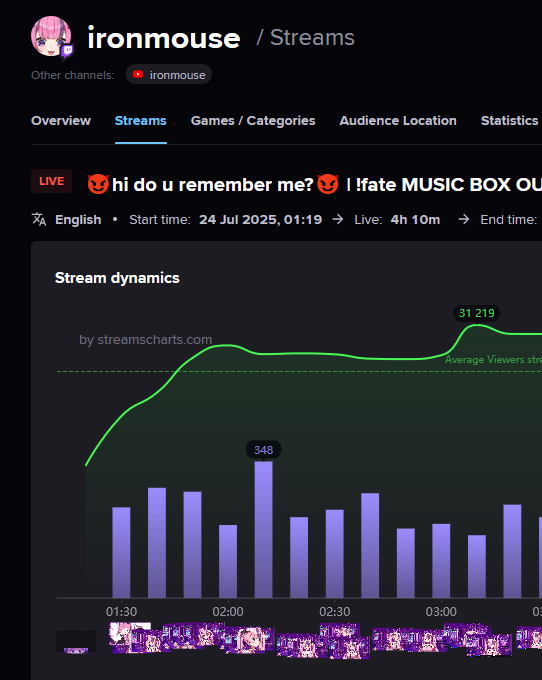This screenshot has width=542, height=680.
Task: Click the language translate icon beside English
Action: [x=39, y=219]
